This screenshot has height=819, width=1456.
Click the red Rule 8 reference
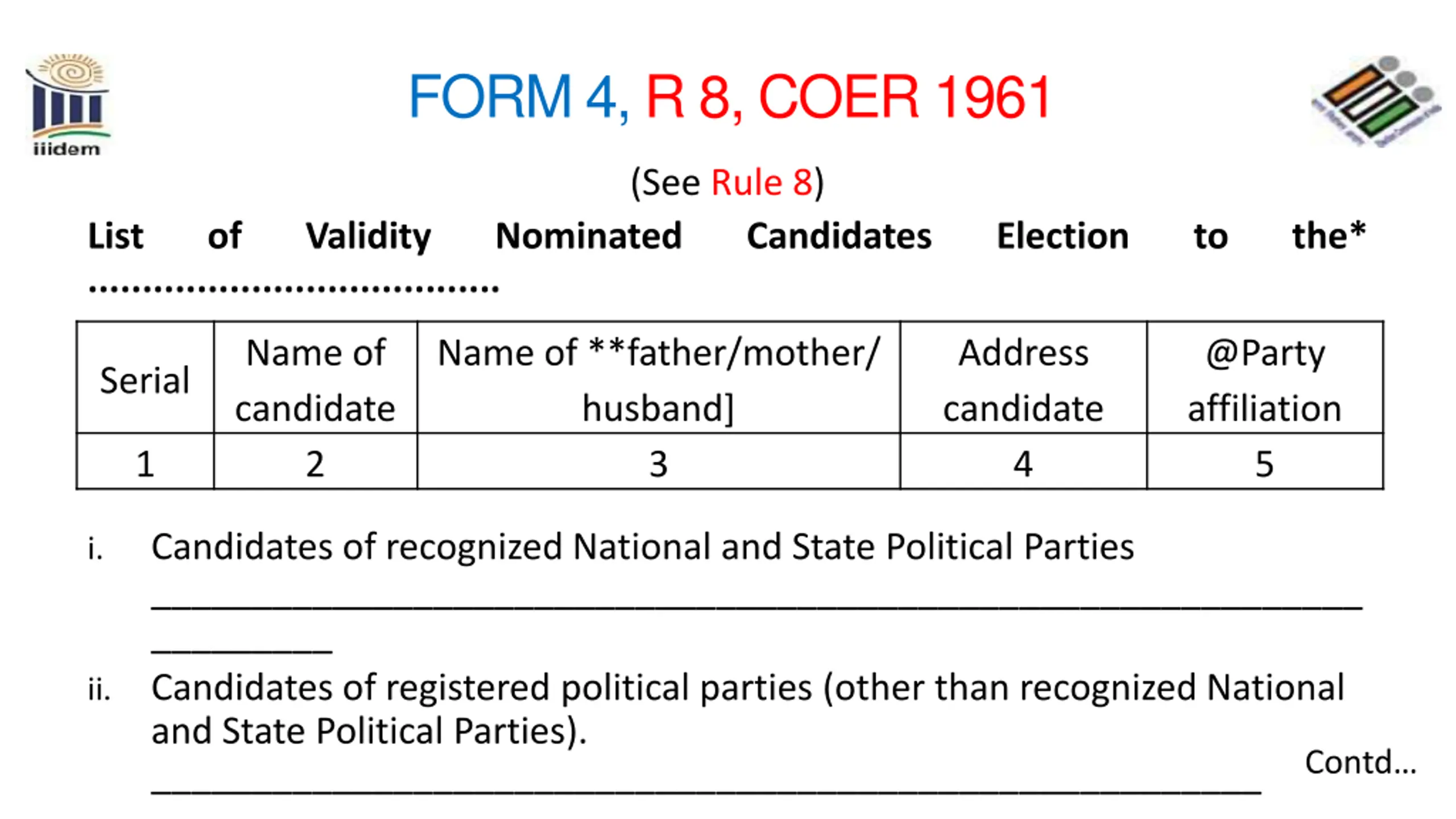point(761,182)
